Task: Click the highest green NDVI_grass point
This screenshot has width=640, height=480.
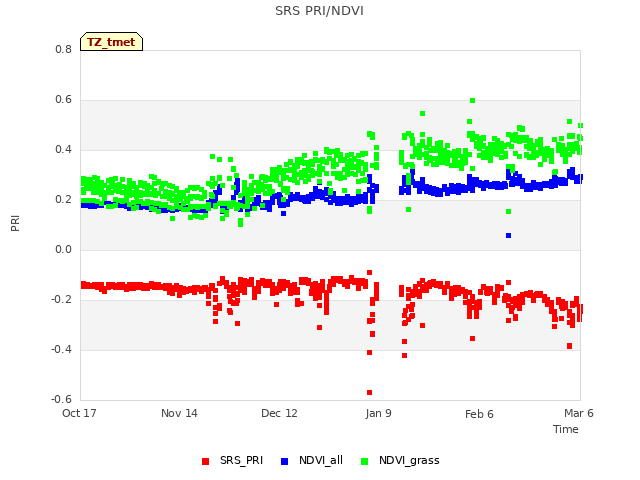Action: coord(472,100)
